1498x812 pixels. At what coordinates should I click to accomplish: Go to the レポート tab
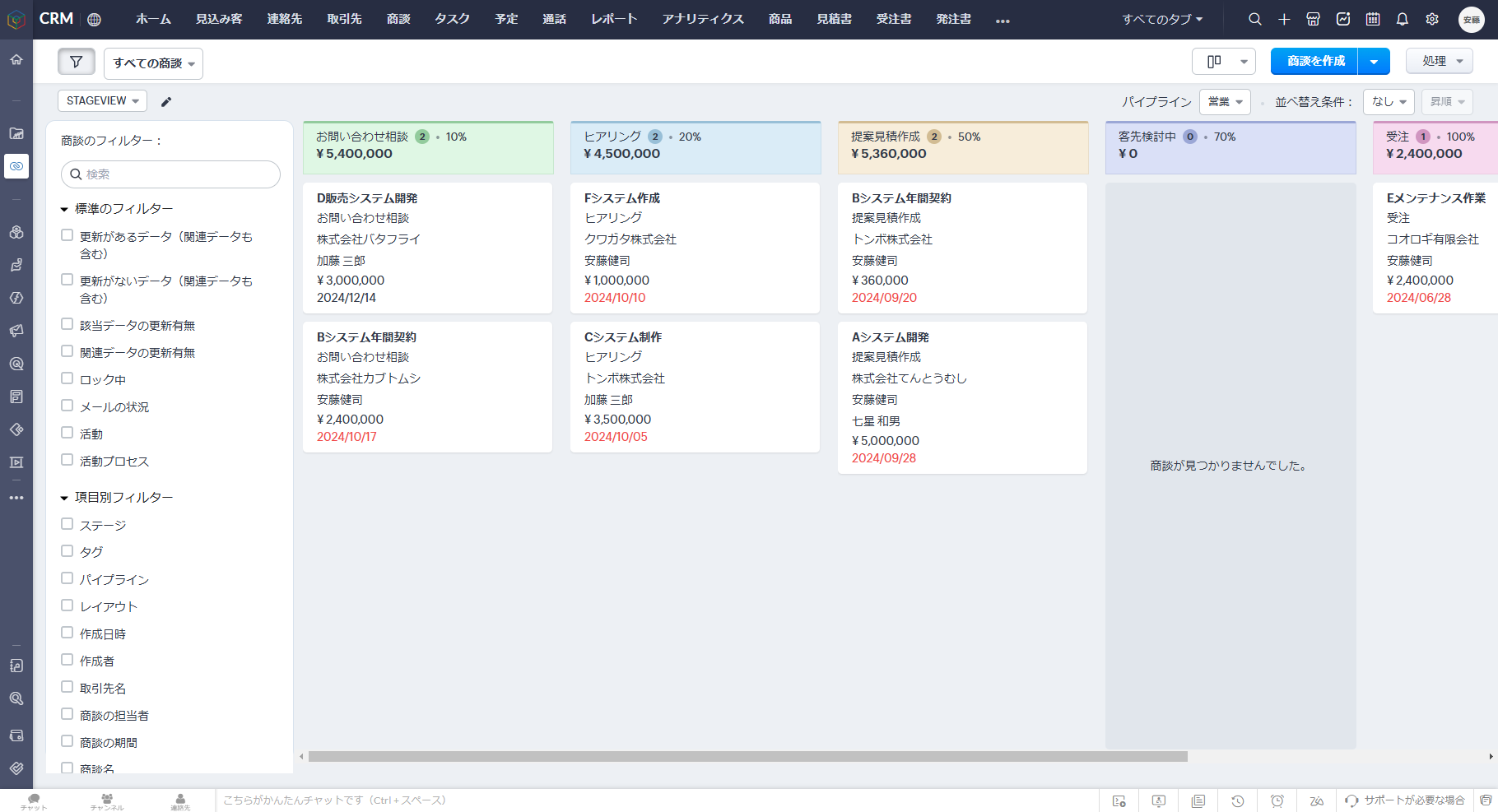click(x=614, y=19)
